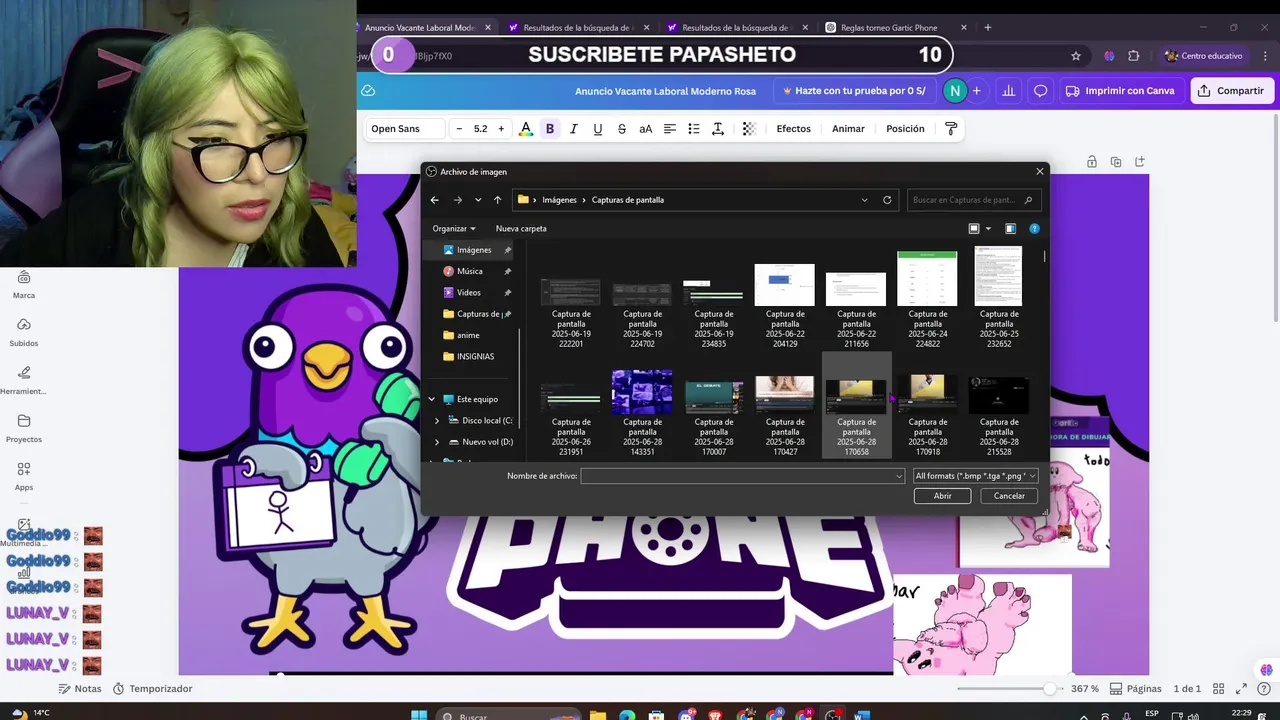Add a new page icon above canvas
The image size is (1280, 720).
click(x=1139, y=161)
